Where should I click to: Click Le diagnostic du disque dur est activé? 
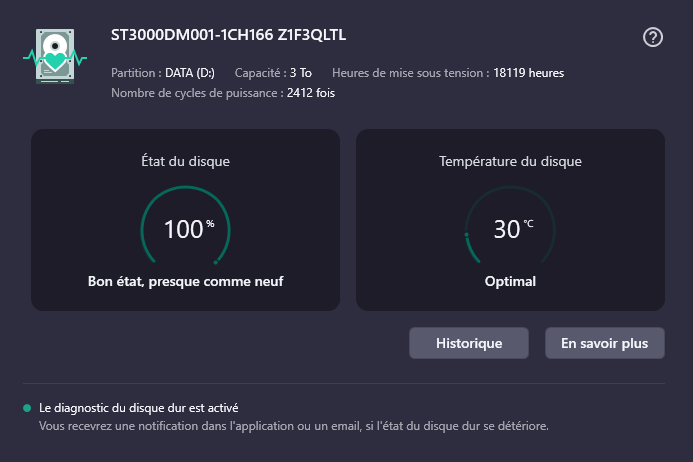click(138, 408)
